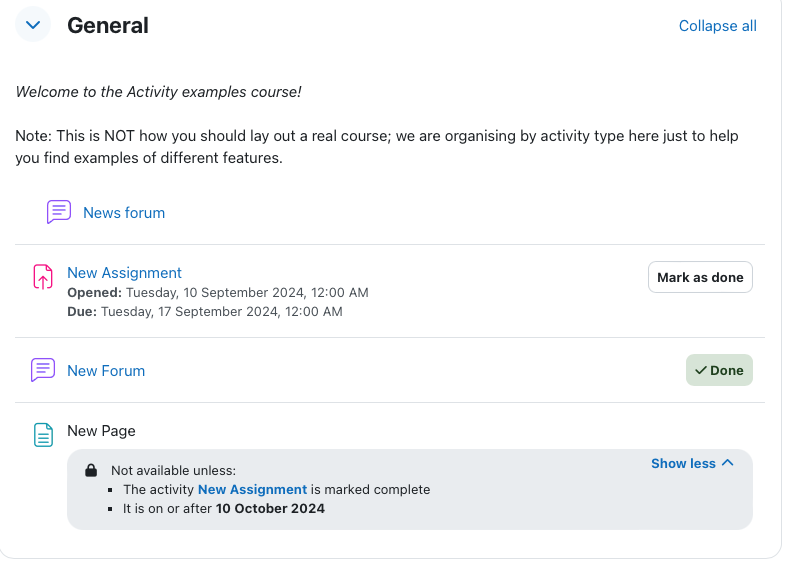Click the New Page activity title
This screenshot has height=575, width=799.
point(101,431)
